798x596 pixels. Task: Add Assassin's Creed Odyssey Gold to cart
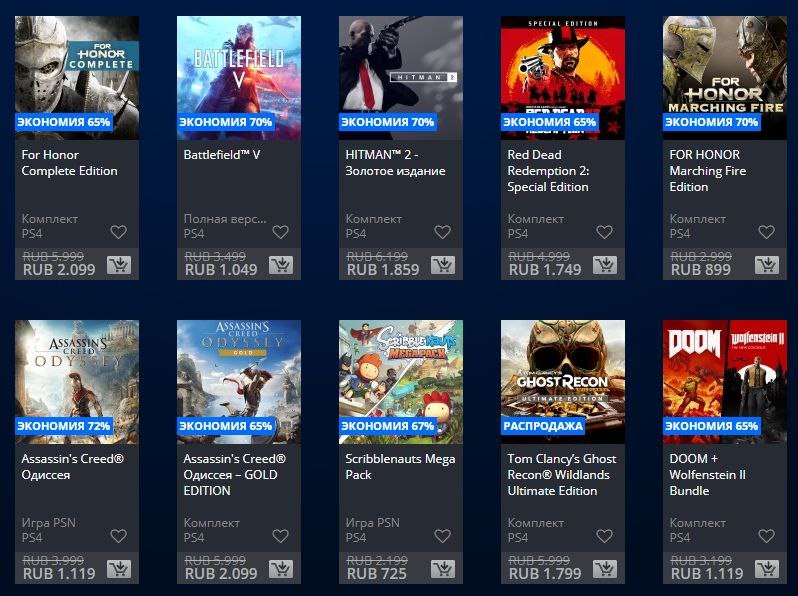tap(280, 569)
